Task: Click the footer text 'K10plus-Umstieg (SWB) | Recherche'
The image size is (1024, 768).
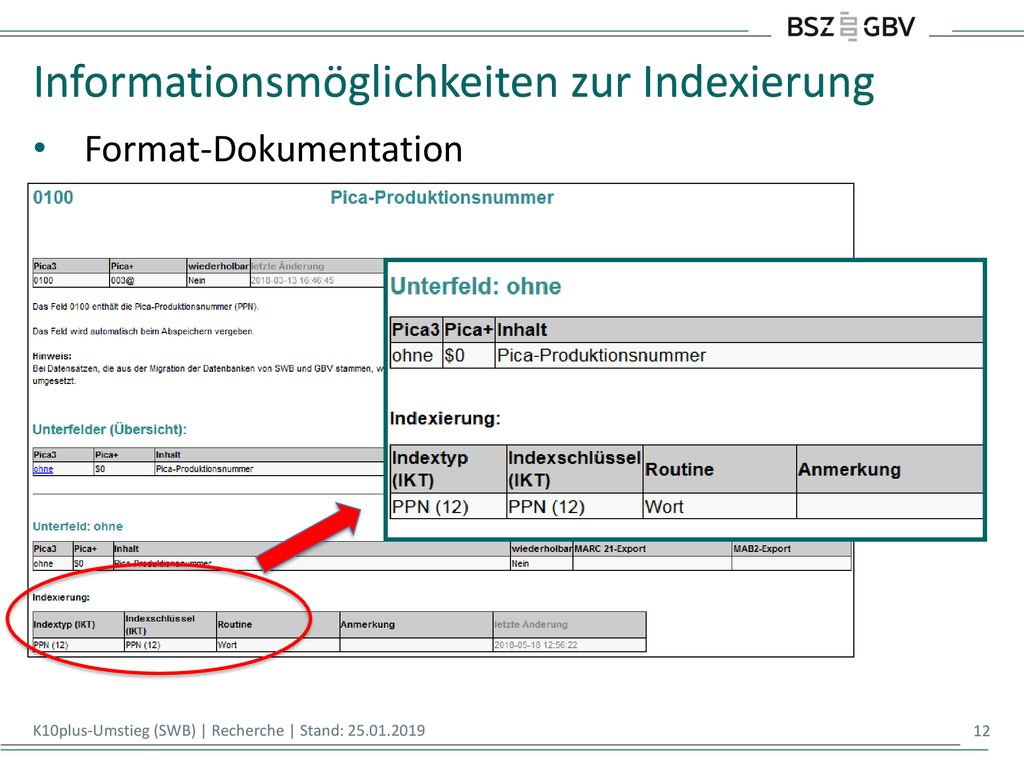Action: [x=158, y=730]
